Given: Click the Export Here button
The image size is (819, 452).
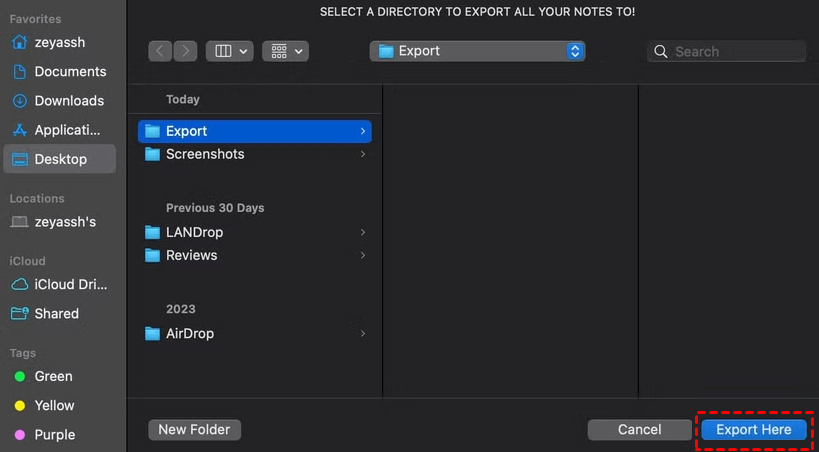Looking at the screenshot, I should click(x=753, y=430).
